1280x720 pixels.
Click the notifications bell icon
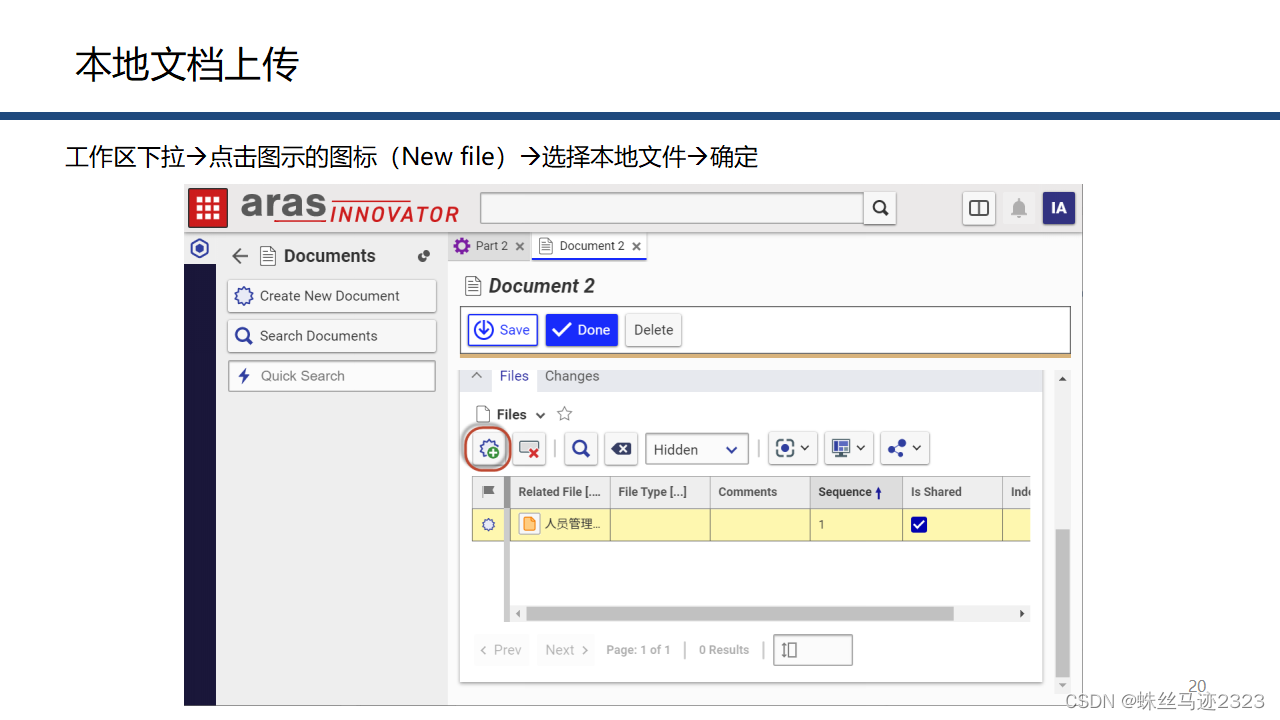pyautogui.click(x=1019, y=208)
